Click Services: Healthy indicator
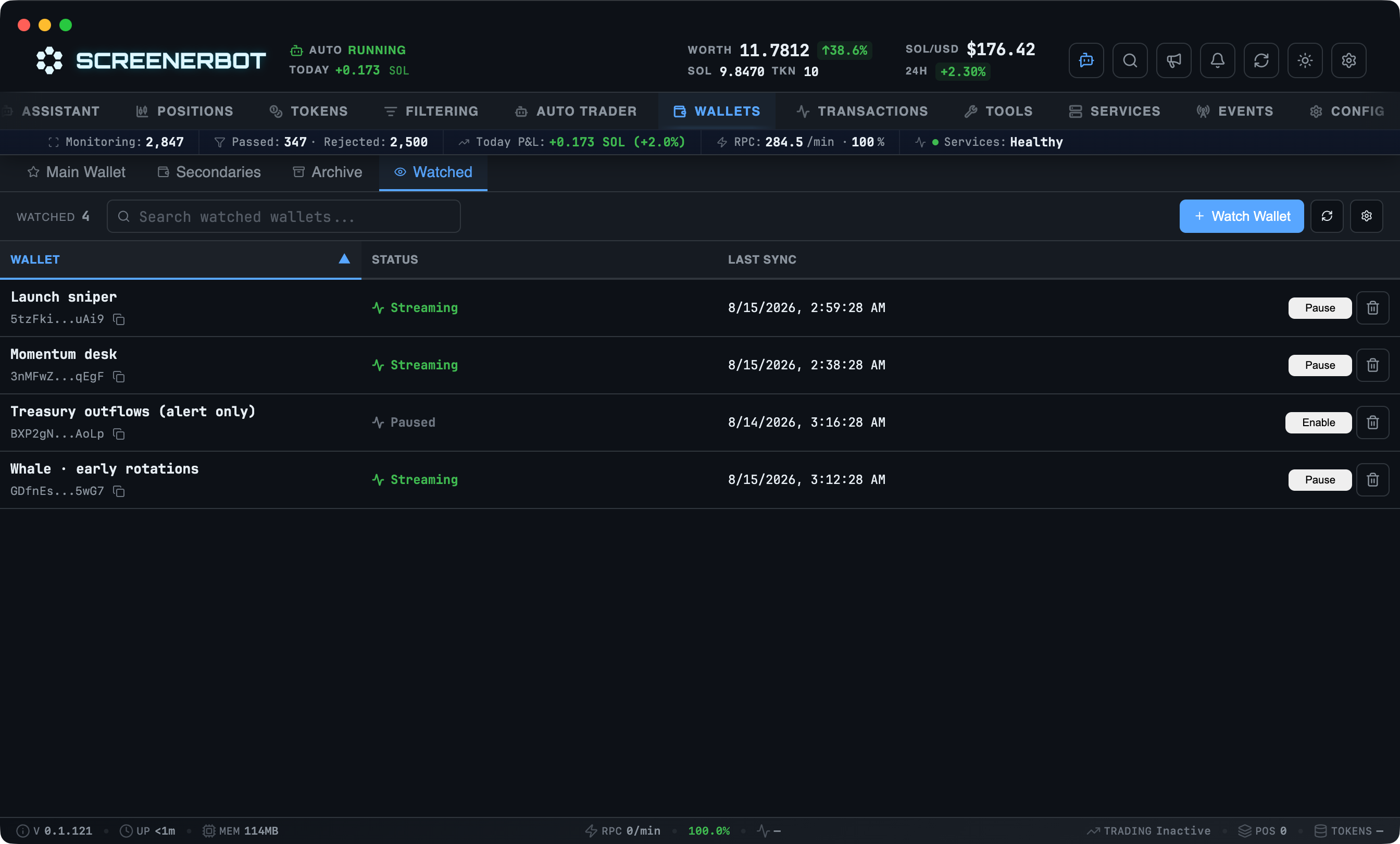Screen dimensions: 1400x844 (x=989, y=142)
